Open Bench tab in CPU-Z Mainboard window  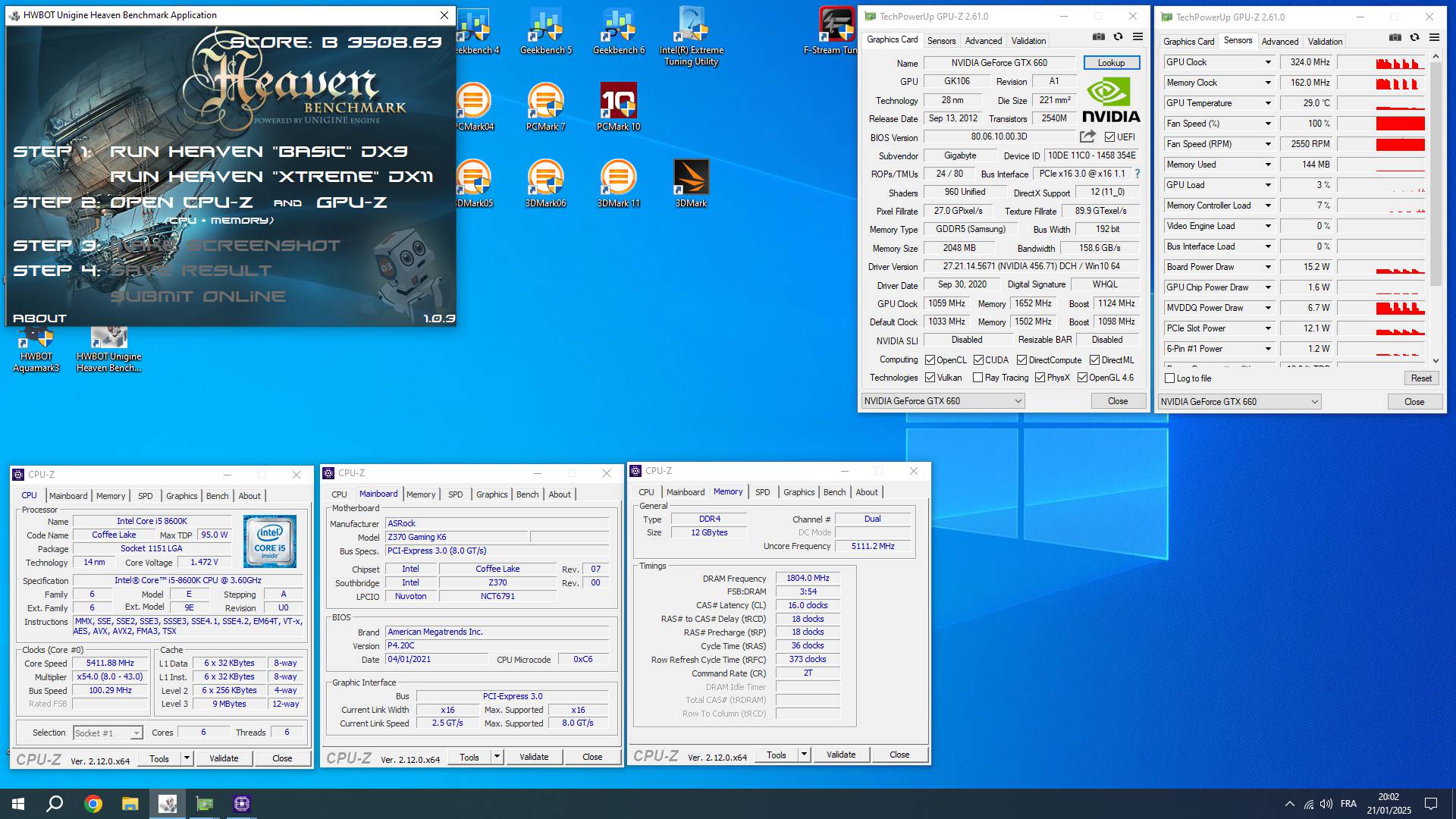click(x=527, y=494)
